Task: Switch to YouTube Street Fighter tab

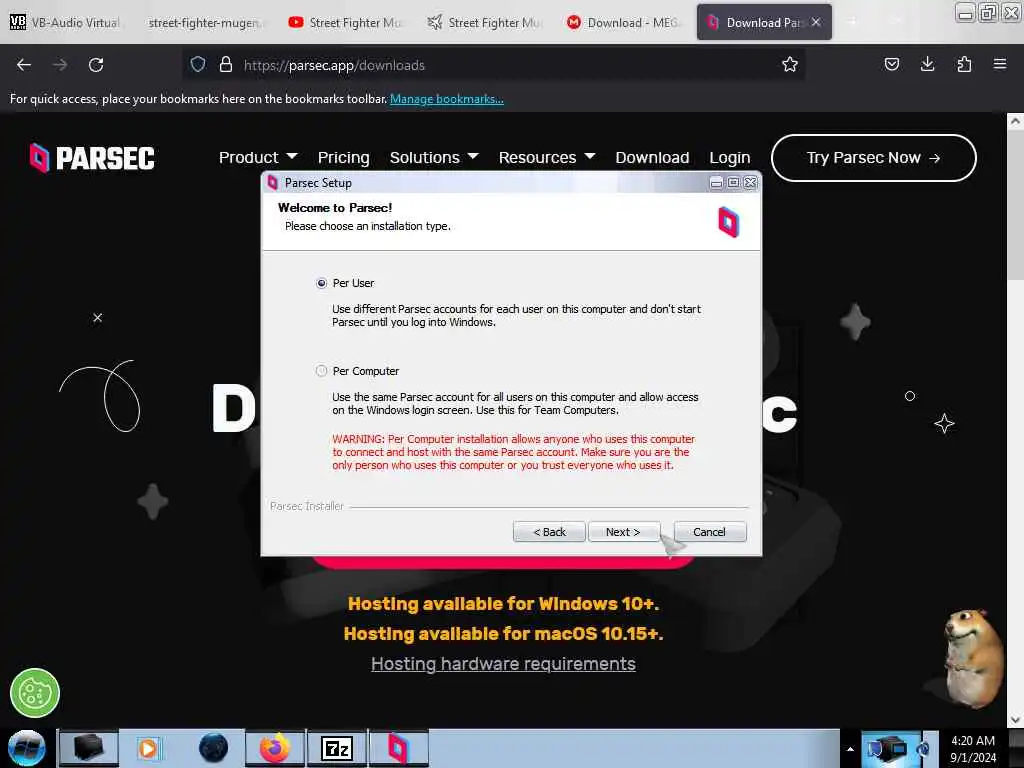Action: pos(346,22)
